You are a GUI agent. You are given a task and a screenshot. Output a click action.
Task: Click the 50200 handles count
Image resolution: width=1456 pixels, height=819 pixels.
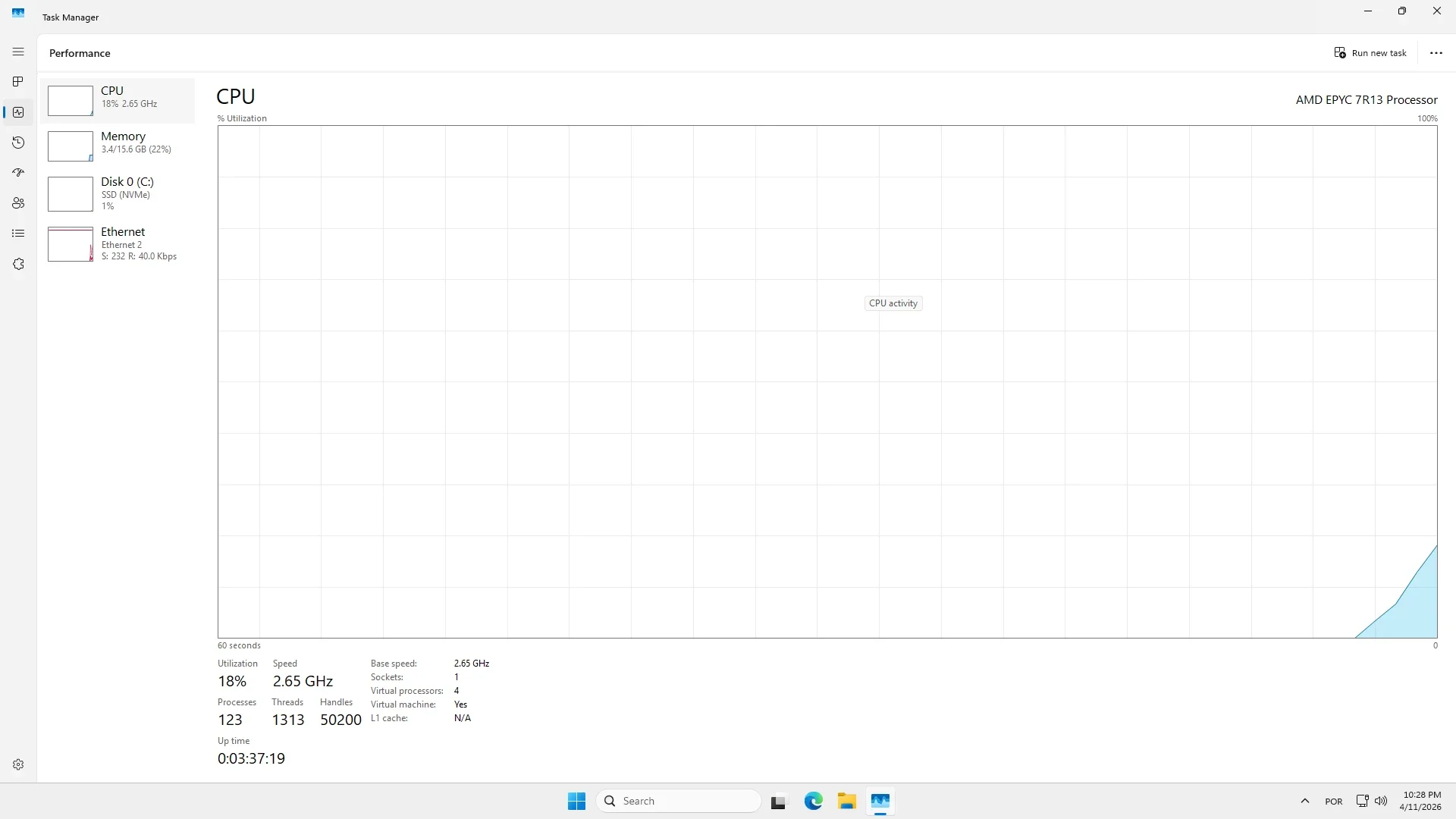click(x=340, y=720)
